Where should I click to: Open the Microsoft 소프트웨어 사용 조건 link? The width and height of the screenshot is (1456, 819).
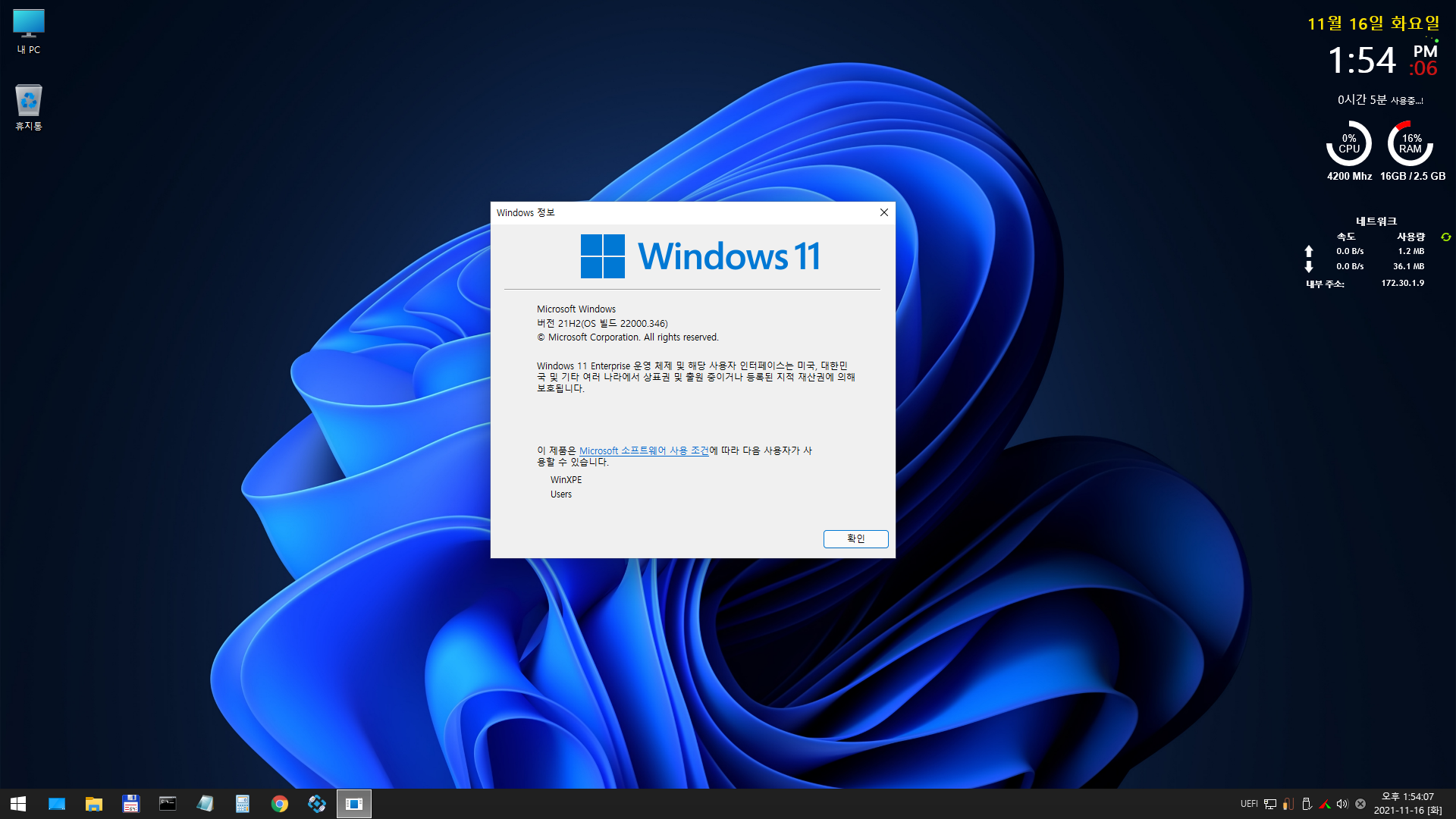pos(644,450)
